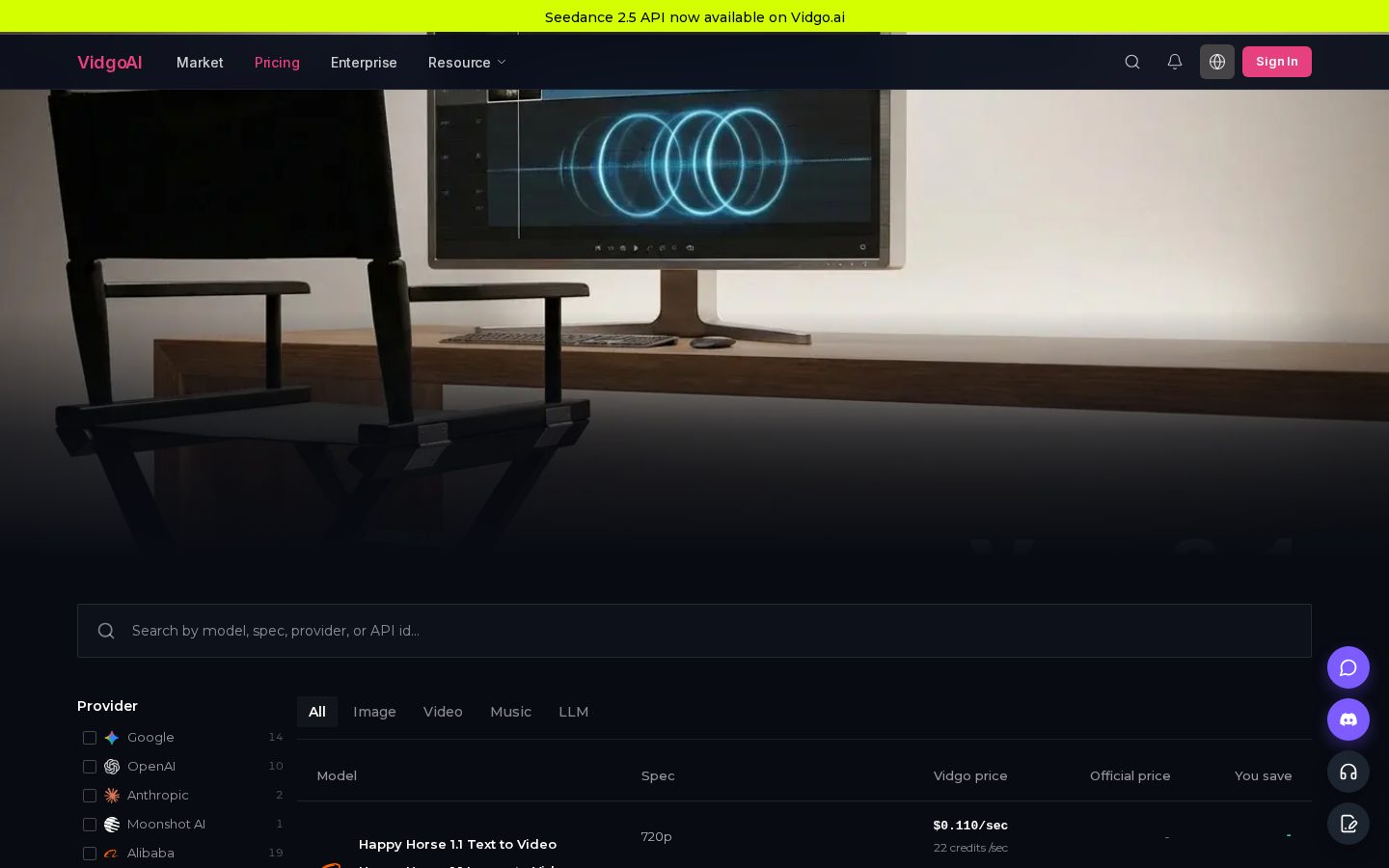The image size is (1389, 868).
Task: Select the LLM category tab
Action: pos(573,712)
